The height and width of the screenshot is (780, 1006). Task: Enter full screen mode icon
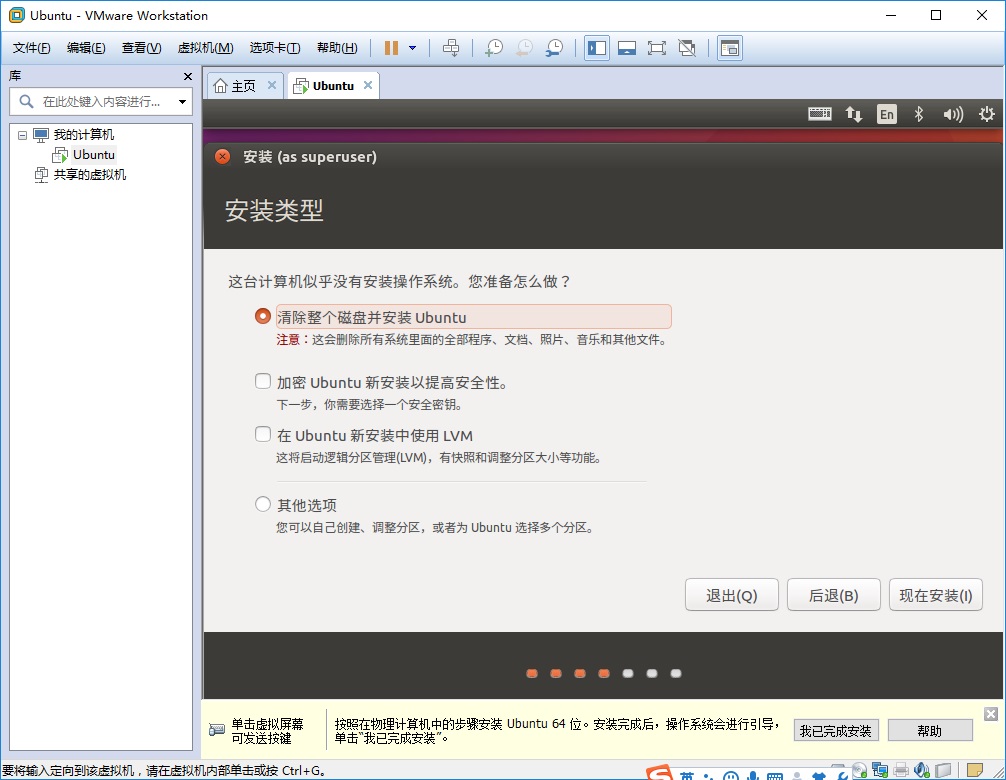tap(656, 48)
